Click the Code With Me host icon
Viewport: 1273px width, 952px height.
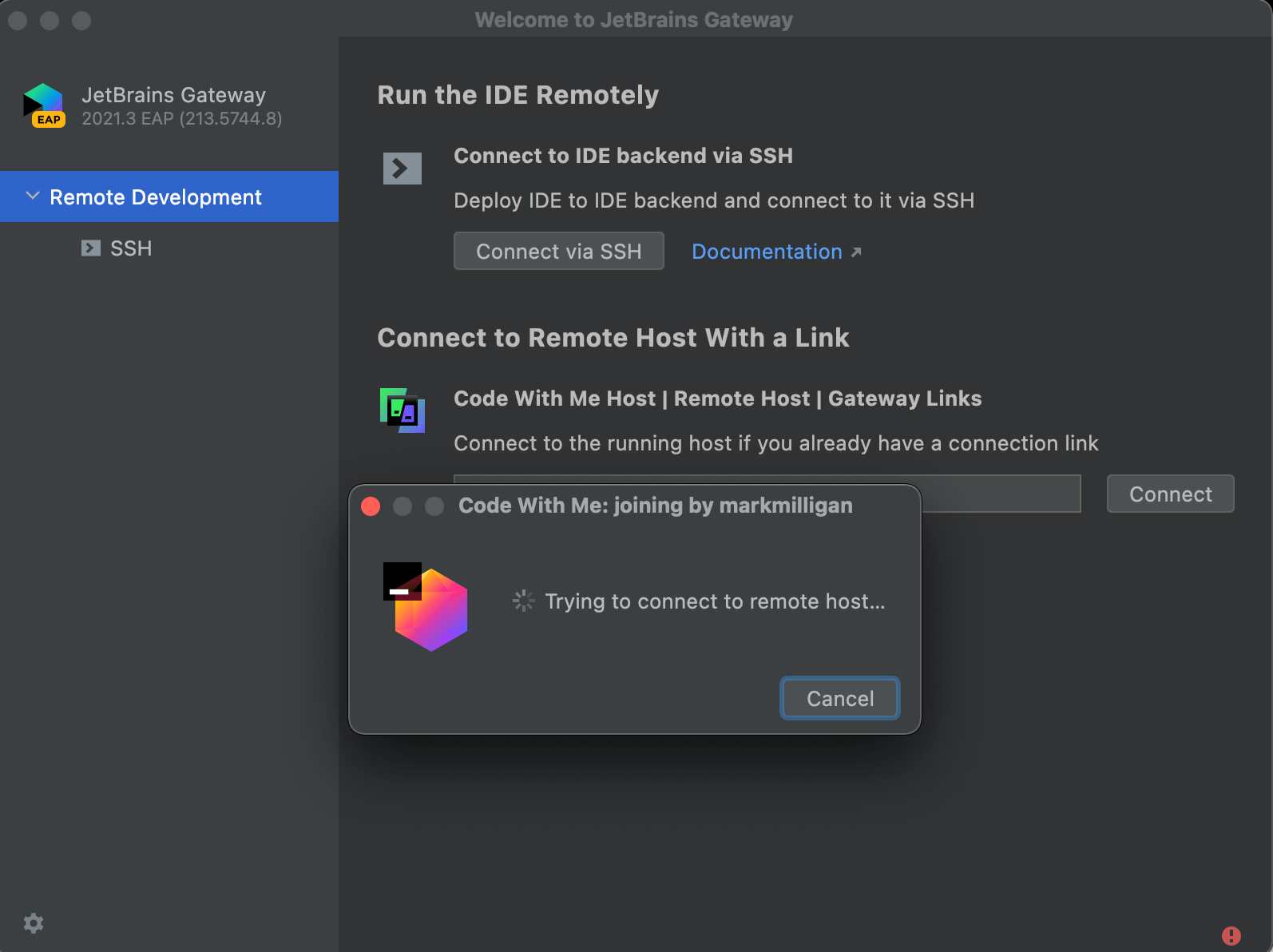pos(402,411)
